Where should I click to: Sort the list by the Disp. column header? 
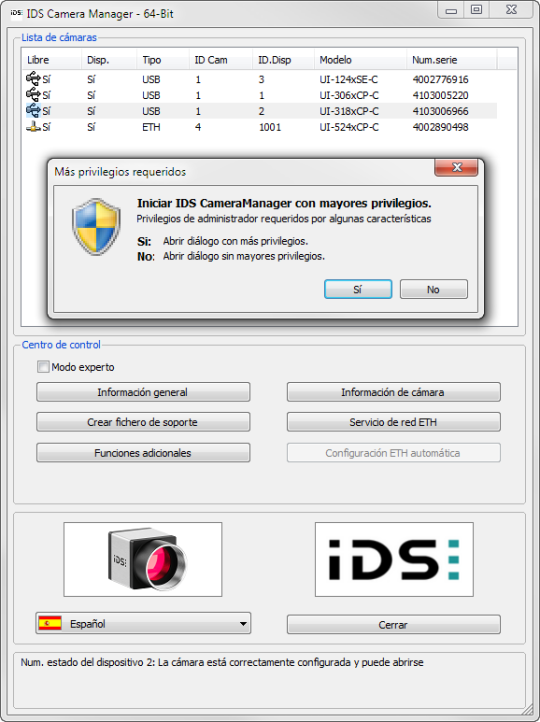(109, 60)
